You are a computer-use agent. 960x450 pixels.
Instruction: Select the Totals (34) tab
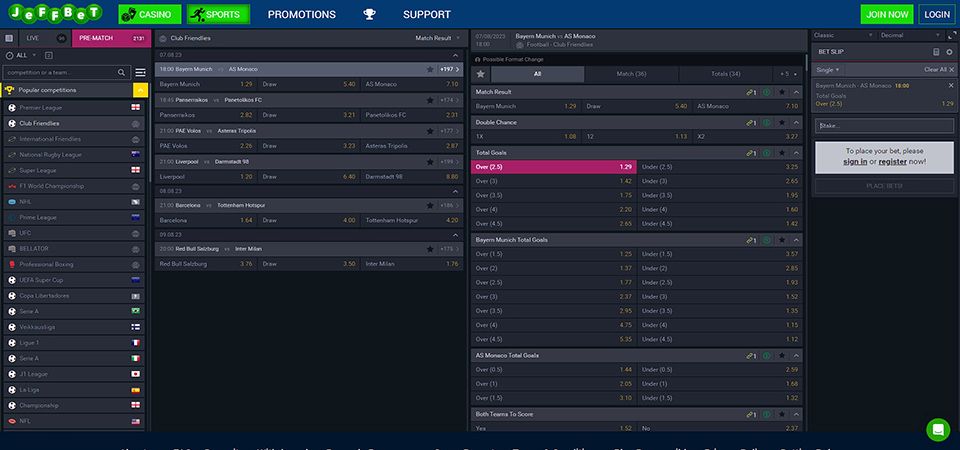point(726,74)
